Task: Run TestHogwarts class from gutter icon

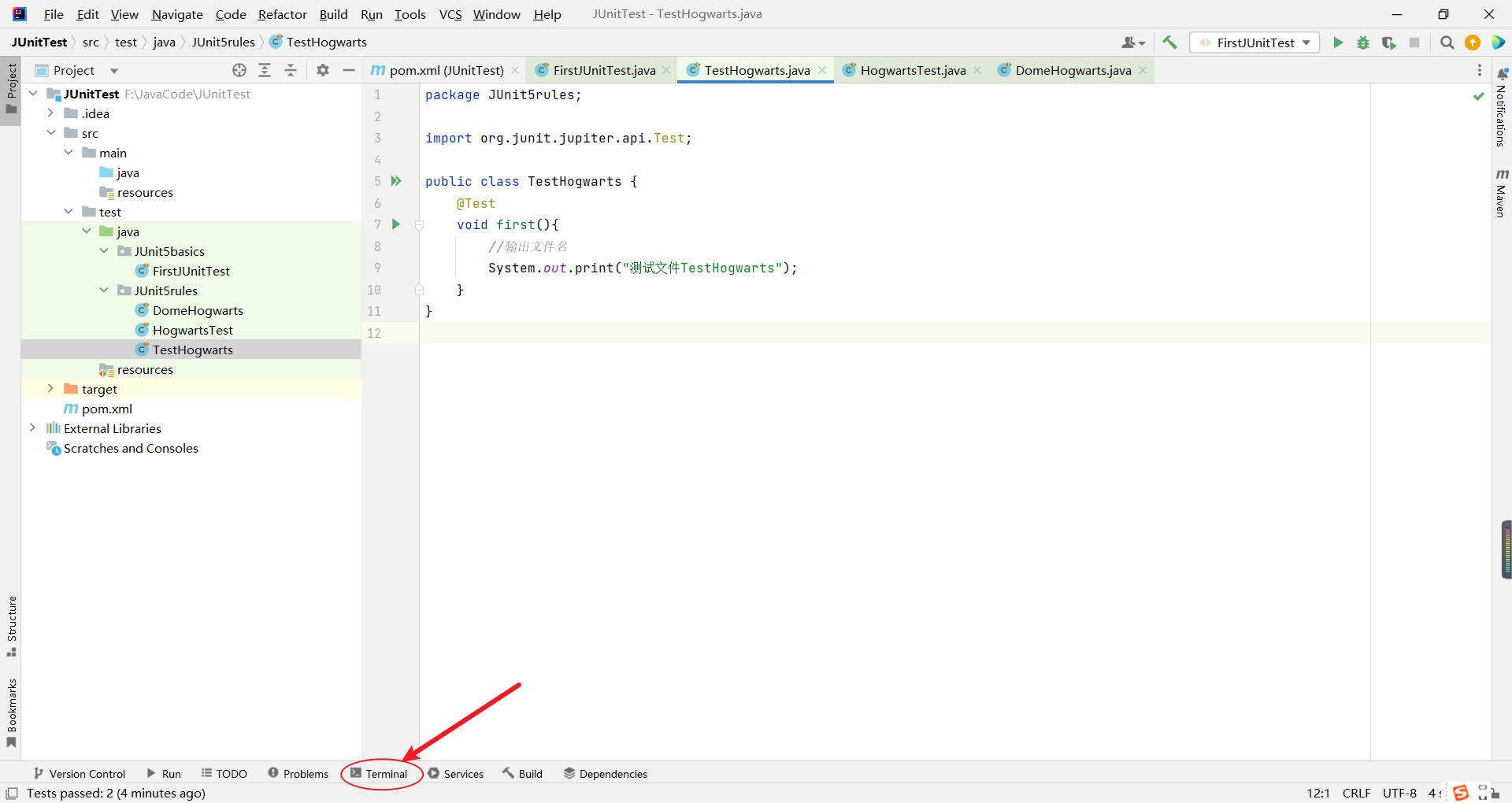Action: tap(396, 181)
